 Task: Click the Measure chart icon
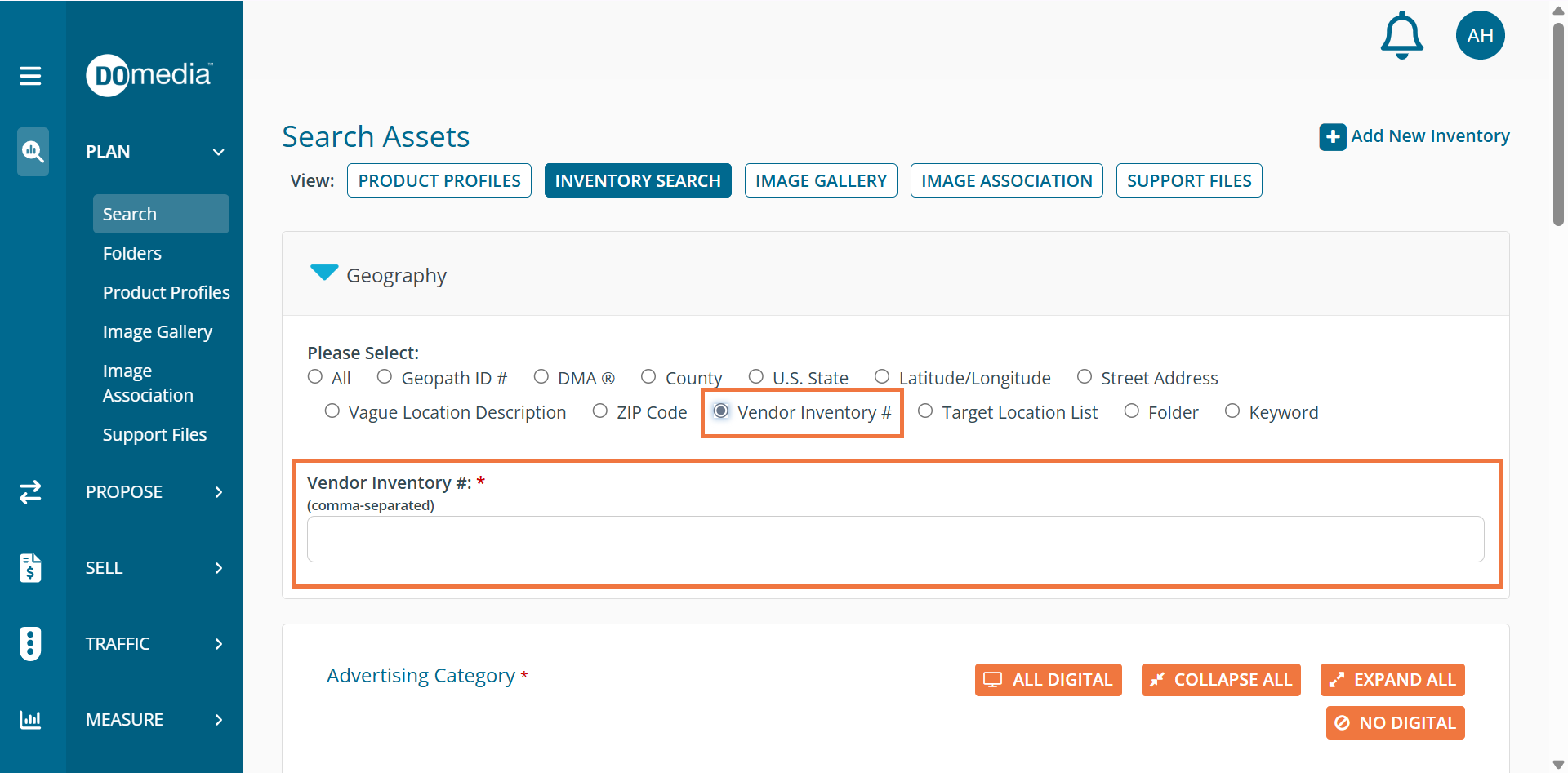pos(30,719)
